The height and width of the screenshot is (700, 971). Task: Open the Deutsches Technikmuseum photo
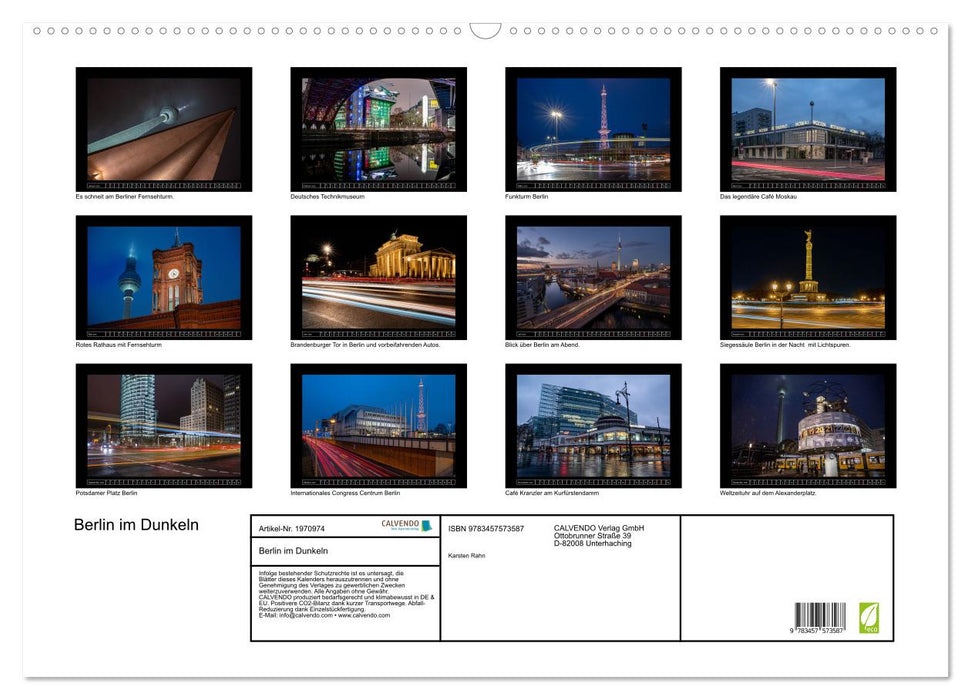(x=379, y=129)
